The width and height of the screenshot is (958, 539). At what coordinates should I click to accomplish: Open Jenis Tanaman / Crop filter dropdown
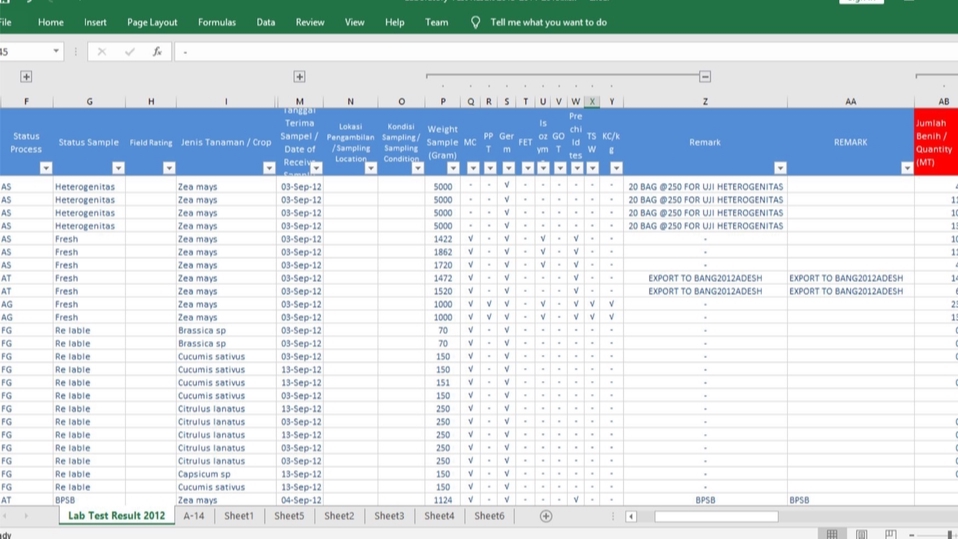point(269,168)
